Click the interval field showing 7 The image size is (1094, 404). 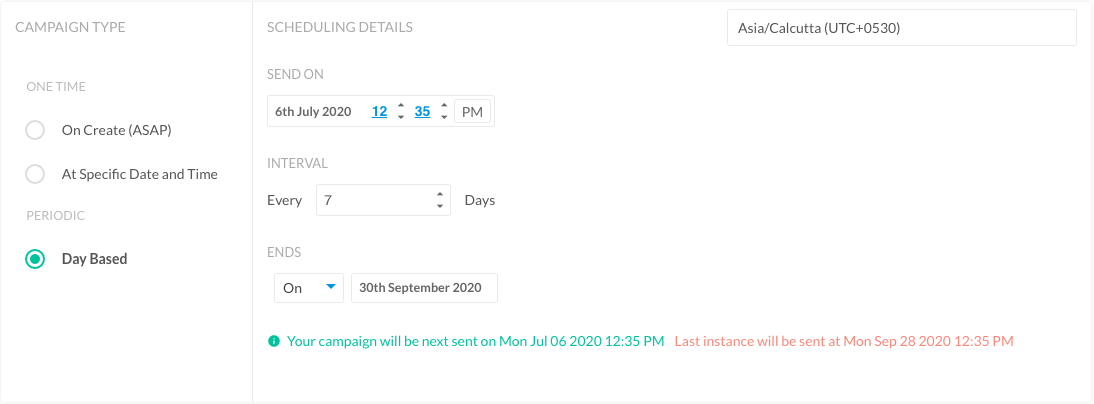click(383, 200)
